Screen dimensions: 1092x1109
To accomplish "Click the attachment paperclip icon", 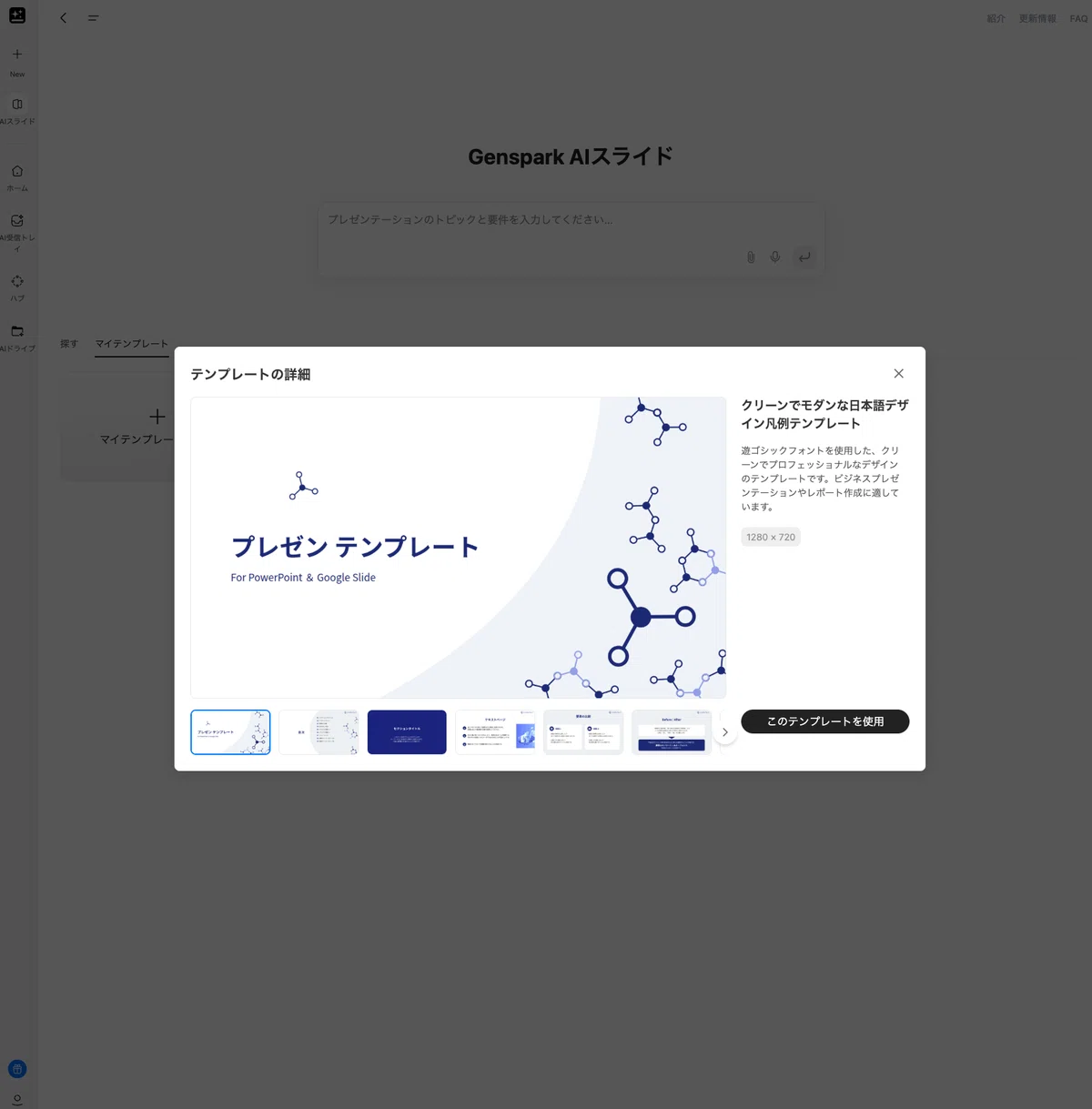I will pos(751,257).
